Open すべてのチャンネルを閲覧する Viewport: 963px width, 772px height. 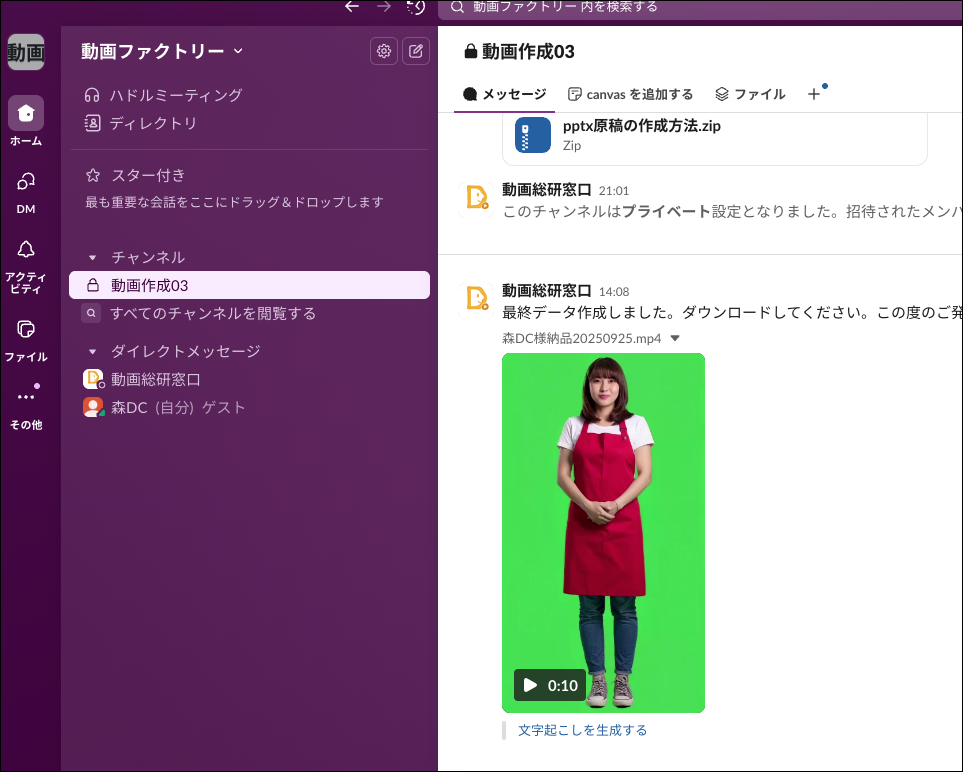[212, 313]
